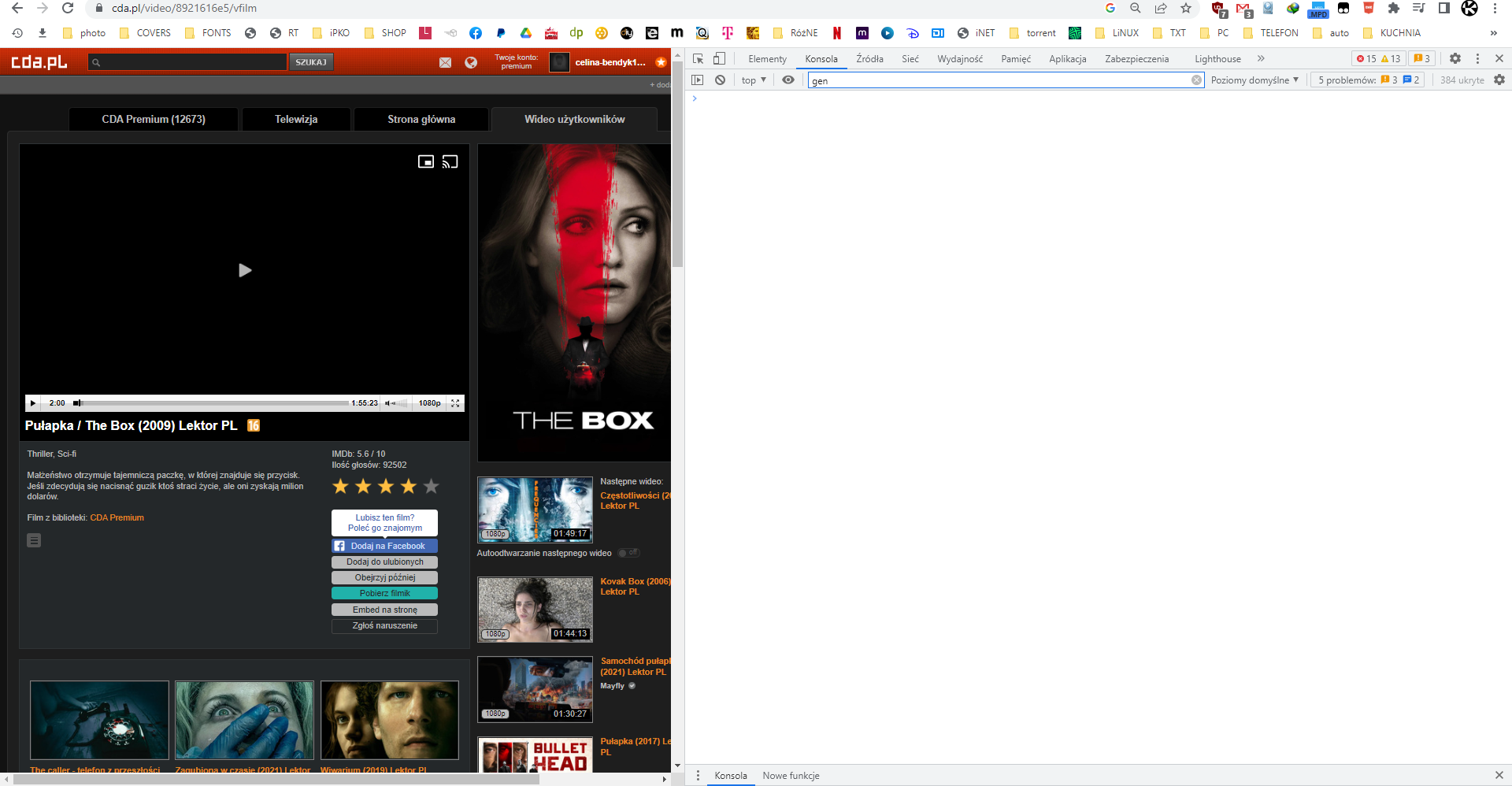Click the cast to device icon

click(450, 161)
